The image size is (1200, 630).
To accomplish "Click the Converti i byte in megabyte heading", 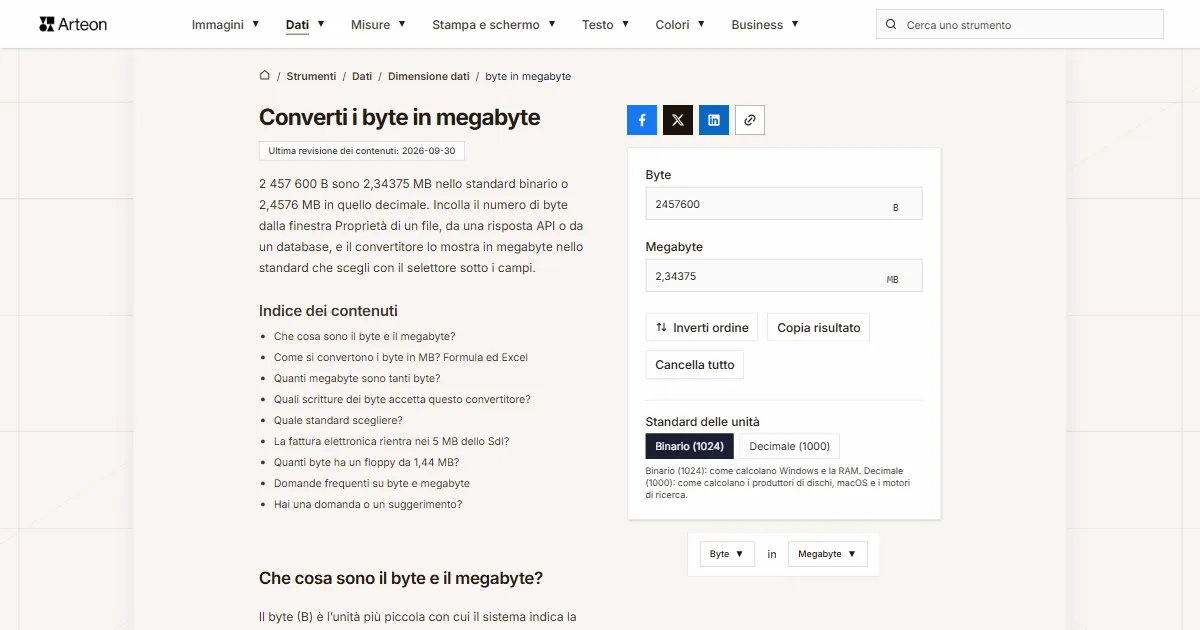I will (x=399, y=117).
